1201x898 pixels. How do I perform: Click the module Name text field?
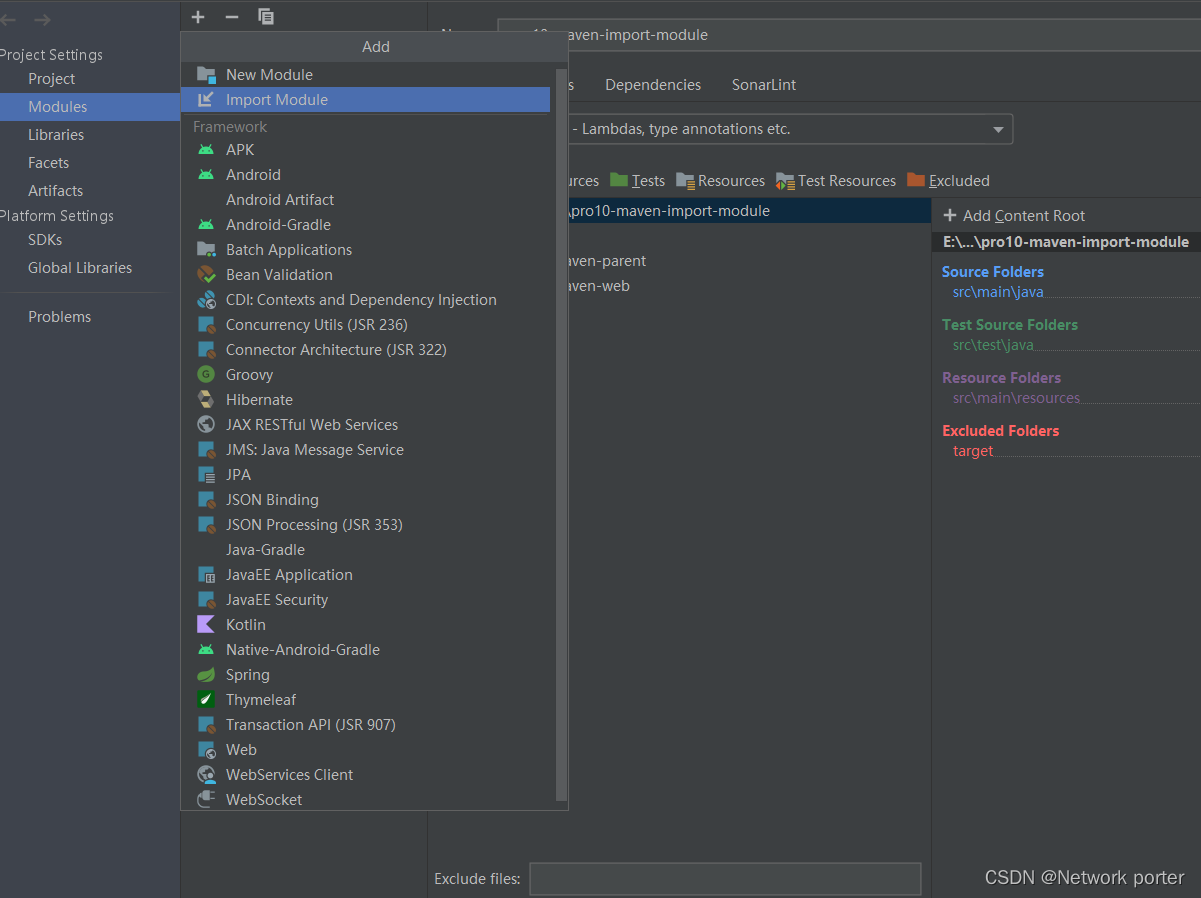[x=849, y=35]
